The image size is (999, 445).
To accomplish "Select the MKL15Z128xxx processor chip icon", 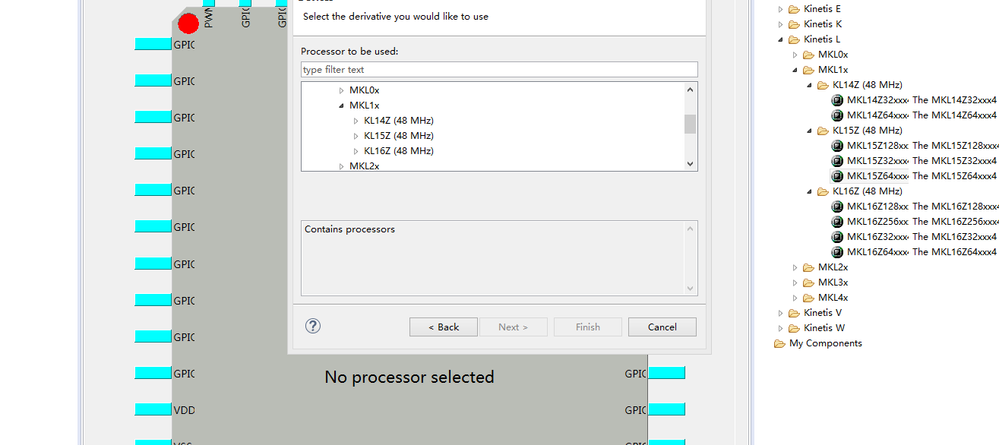I will (838, 146).
